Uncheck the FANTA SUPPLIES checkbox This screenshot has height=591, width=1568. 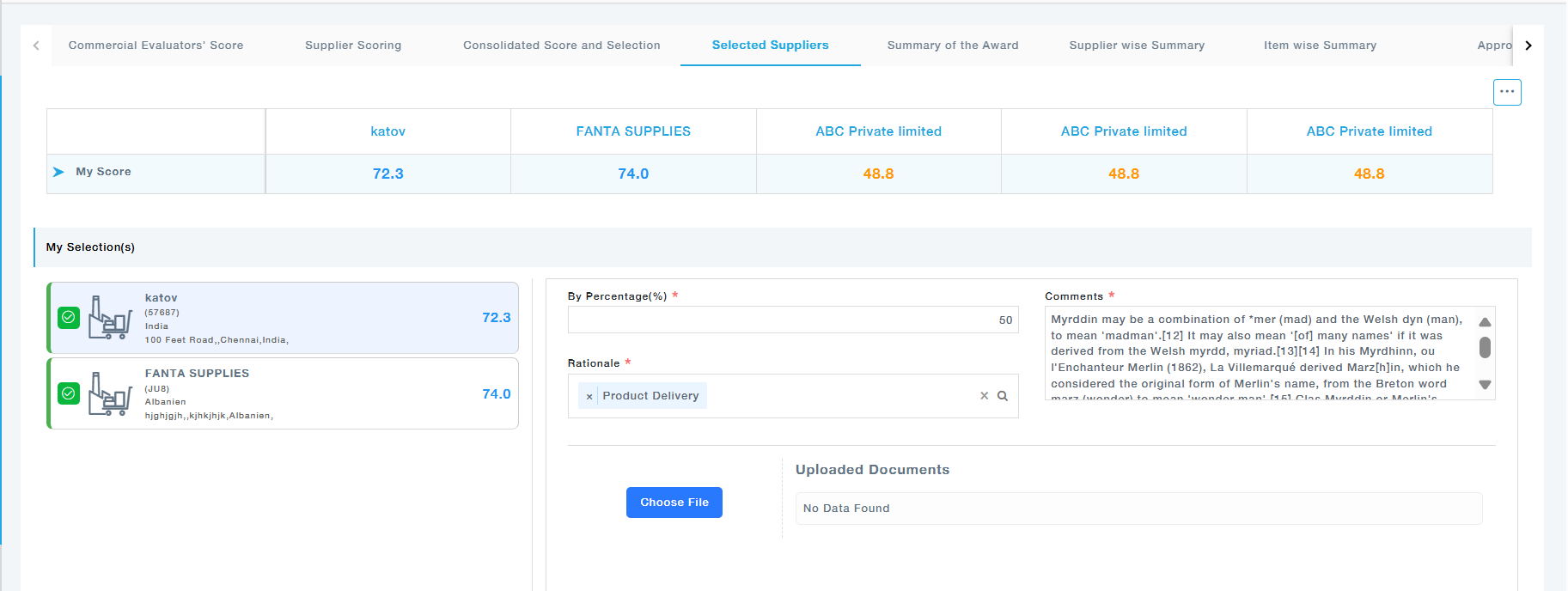point(69,393)
